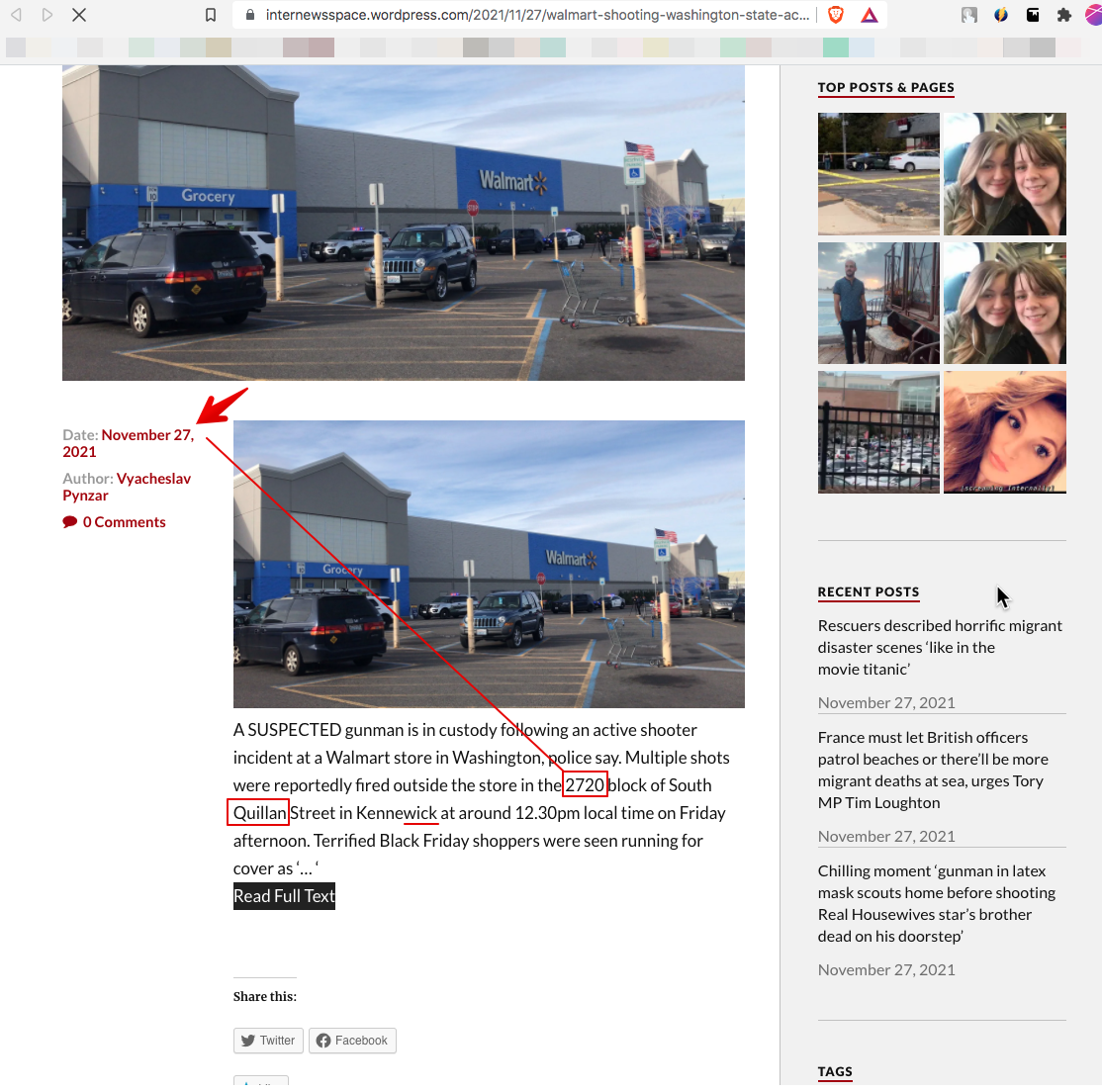Viewport: 1102px width, 1092px height.
Task: Open the black bookmark-shaped extension icon
Action: (1033, 15)
